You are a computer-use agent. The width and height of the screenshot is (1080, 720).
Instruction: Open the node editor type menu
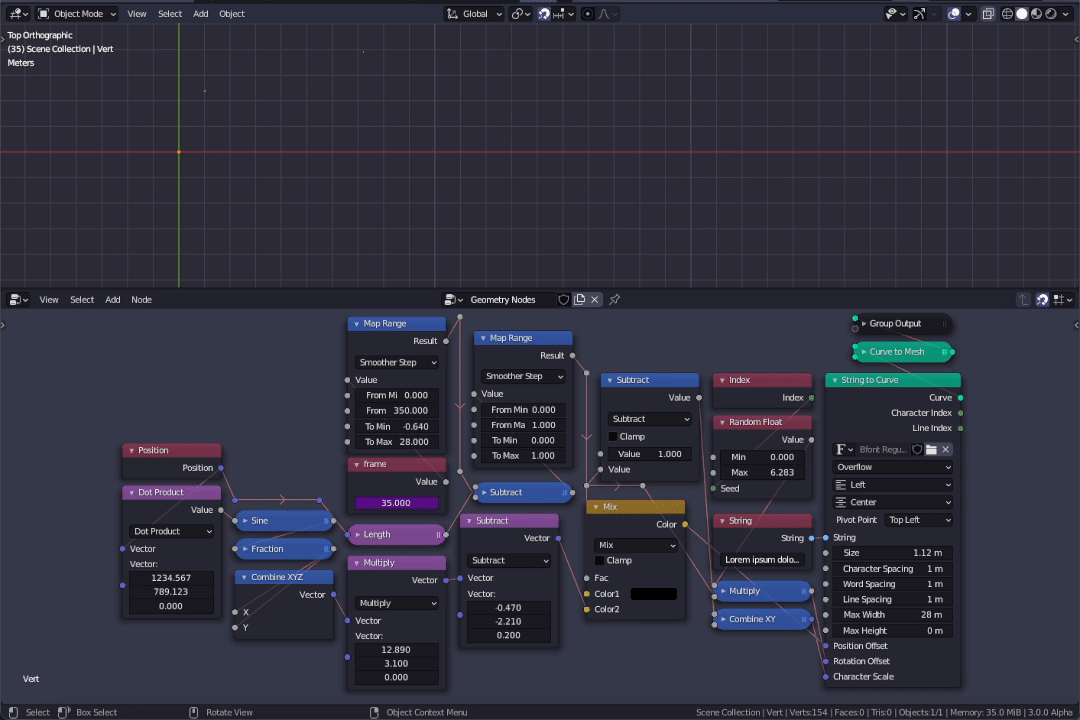pyautogui.click(x=18, y=300)
